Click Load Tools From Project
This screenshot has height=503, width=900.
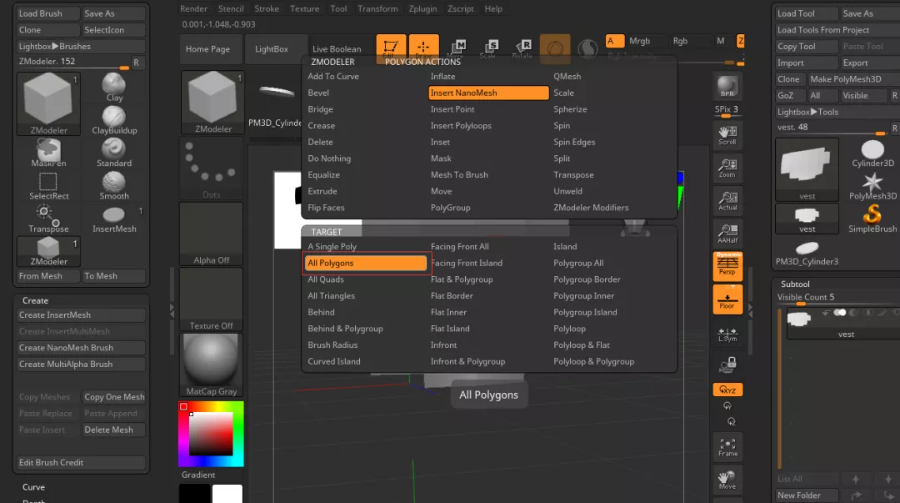[x=837, y=30]
